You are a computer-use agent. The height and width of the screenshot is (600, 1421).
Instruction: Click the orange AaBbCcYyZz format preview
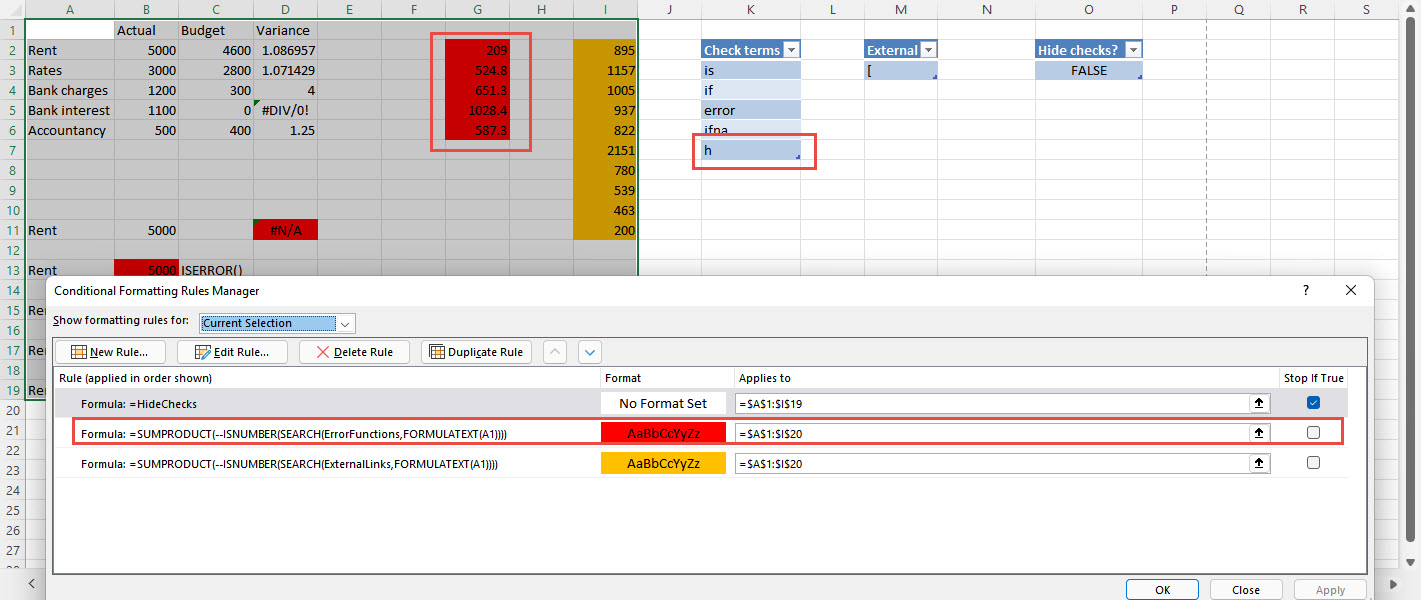click(663, 464)
